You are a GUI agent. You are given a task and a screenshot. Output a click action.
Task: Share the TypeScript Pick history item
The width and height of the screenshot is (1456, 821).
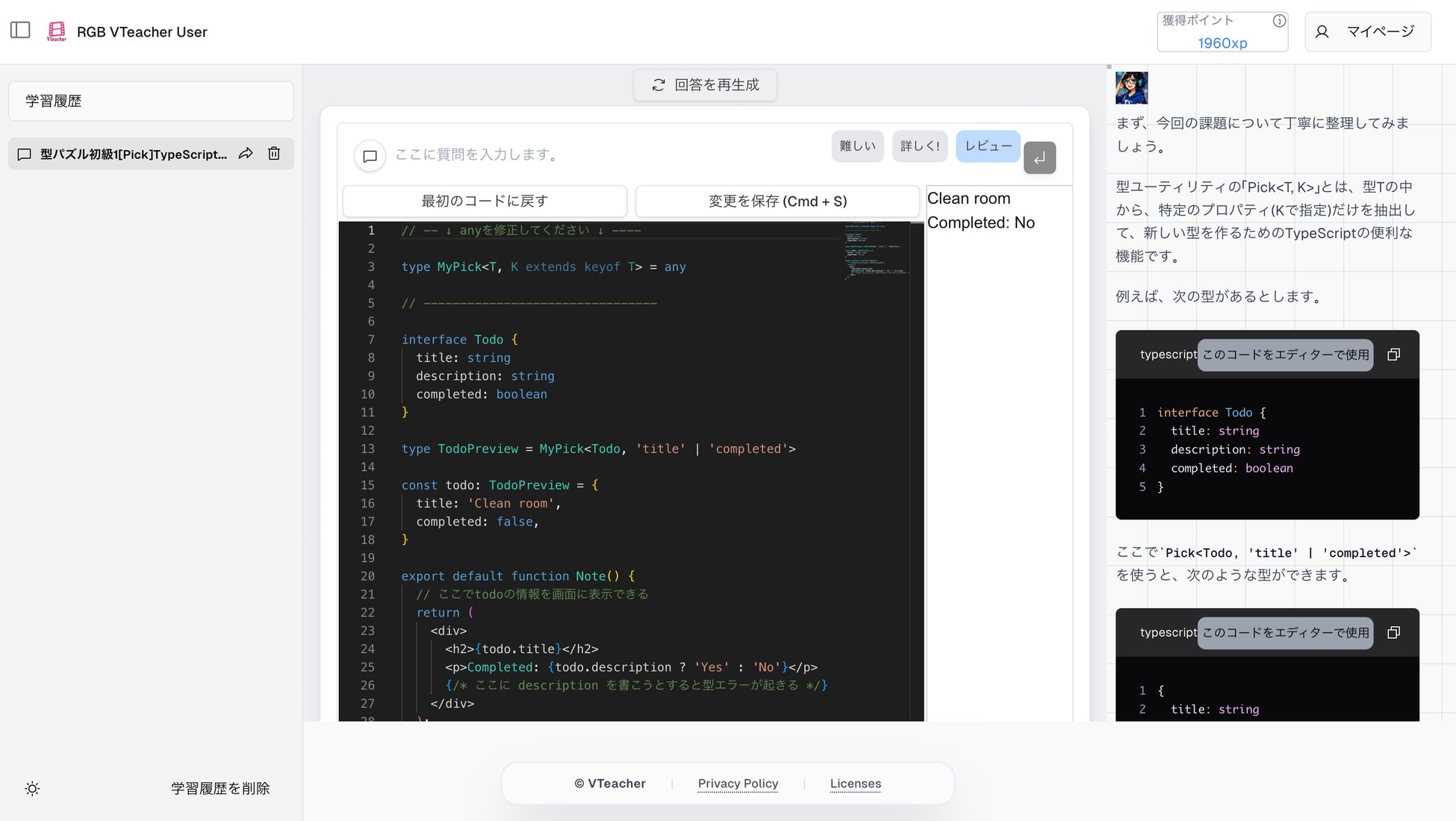tap(246, 154)
